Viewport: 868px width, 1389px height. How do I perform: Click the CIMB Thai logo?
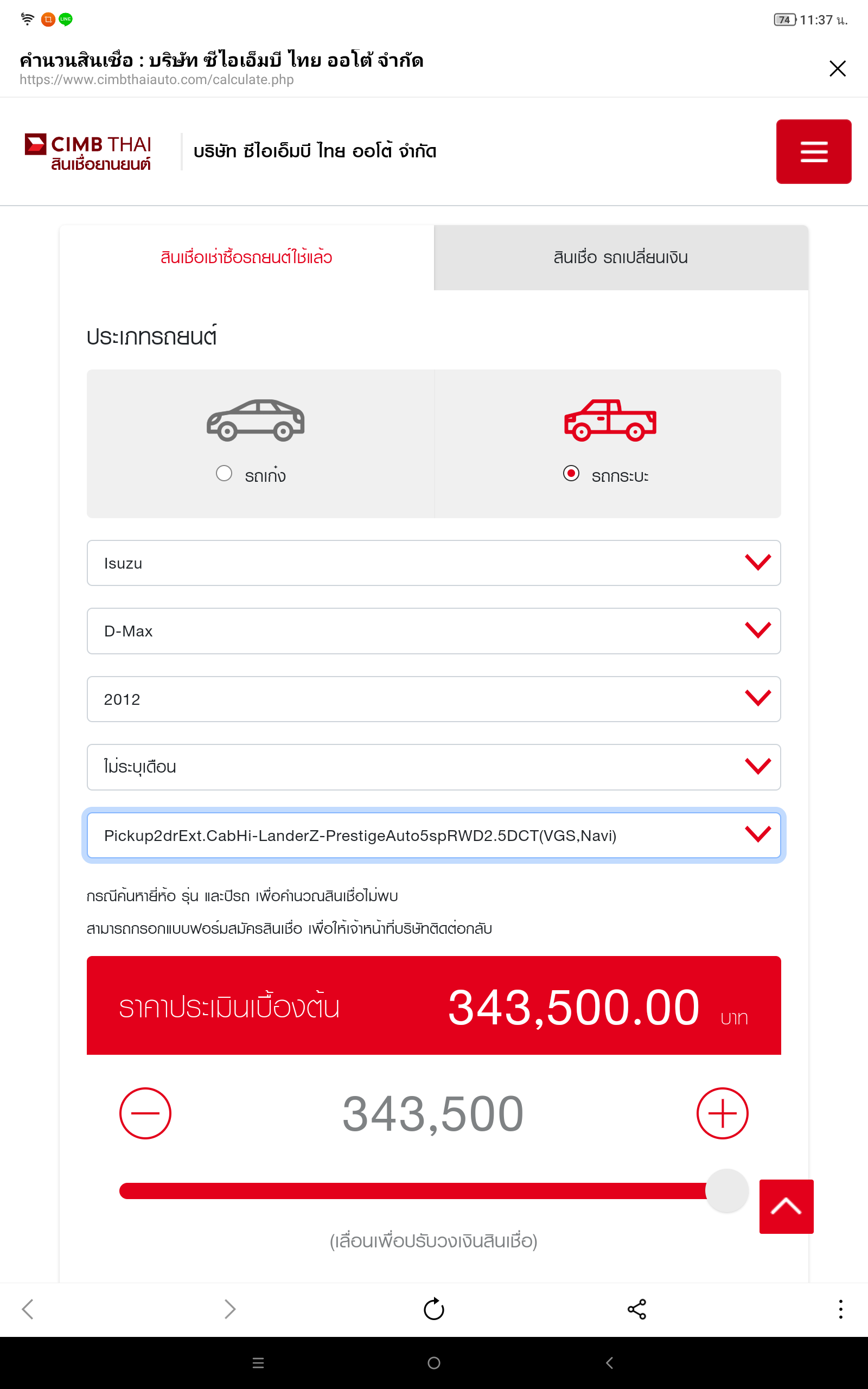88,152
